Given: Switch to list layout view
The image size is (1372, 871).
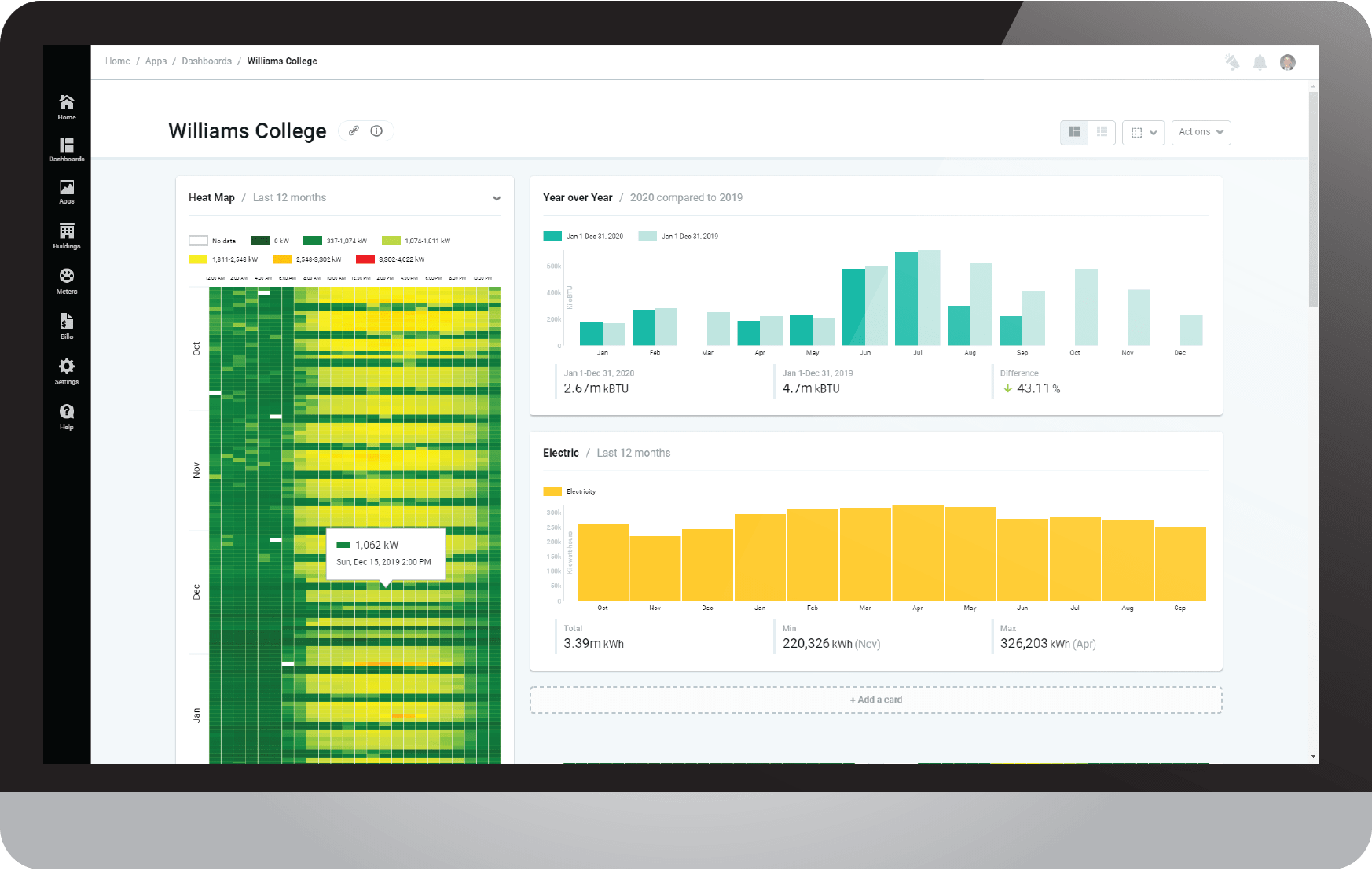Looking at the screenshot, I should tap(1102, 132).
